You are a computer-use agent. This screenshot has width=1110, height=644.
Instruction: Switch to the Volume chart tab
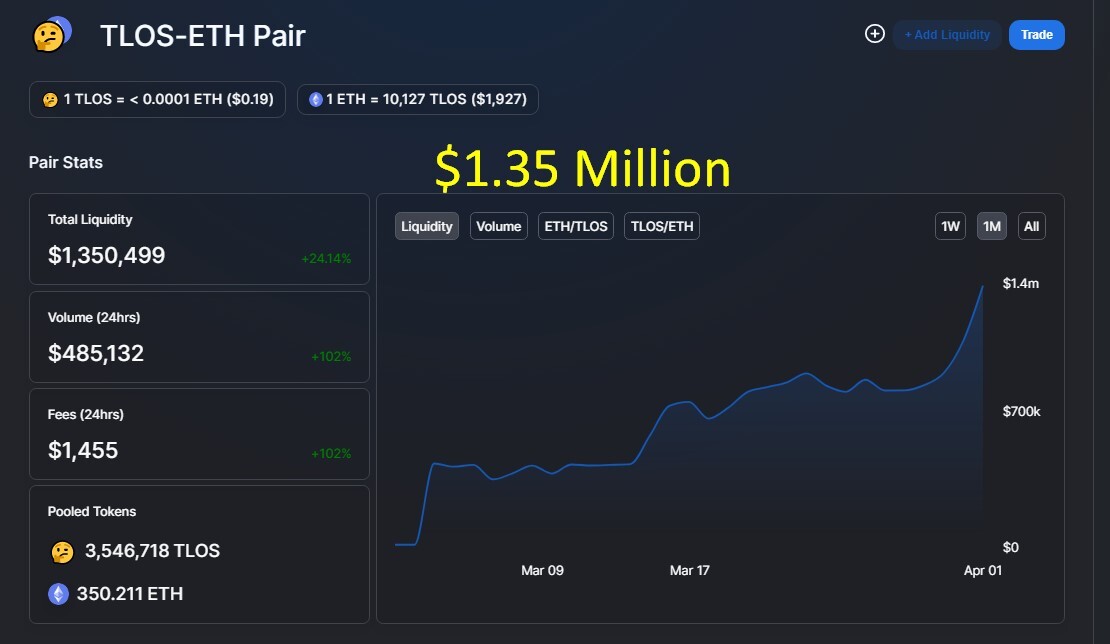pyautogui.click(x=498, y=226)
